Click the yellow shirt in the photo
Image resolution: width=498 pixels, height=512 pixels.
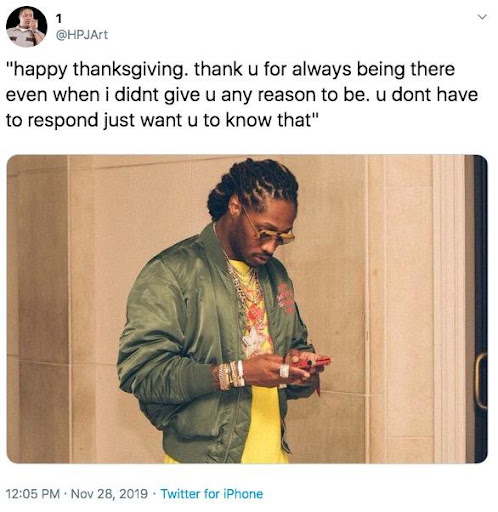click(263, 425)
